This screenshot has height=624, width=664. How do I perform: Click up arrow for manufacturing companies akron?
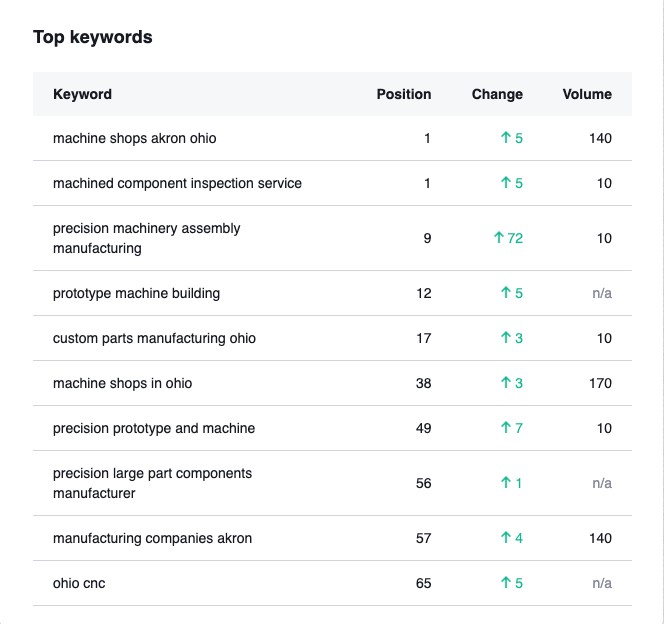(506, 538)
